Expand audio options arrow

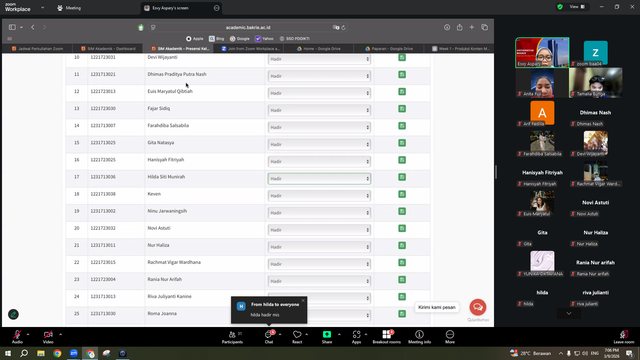[x=28, y=334]
